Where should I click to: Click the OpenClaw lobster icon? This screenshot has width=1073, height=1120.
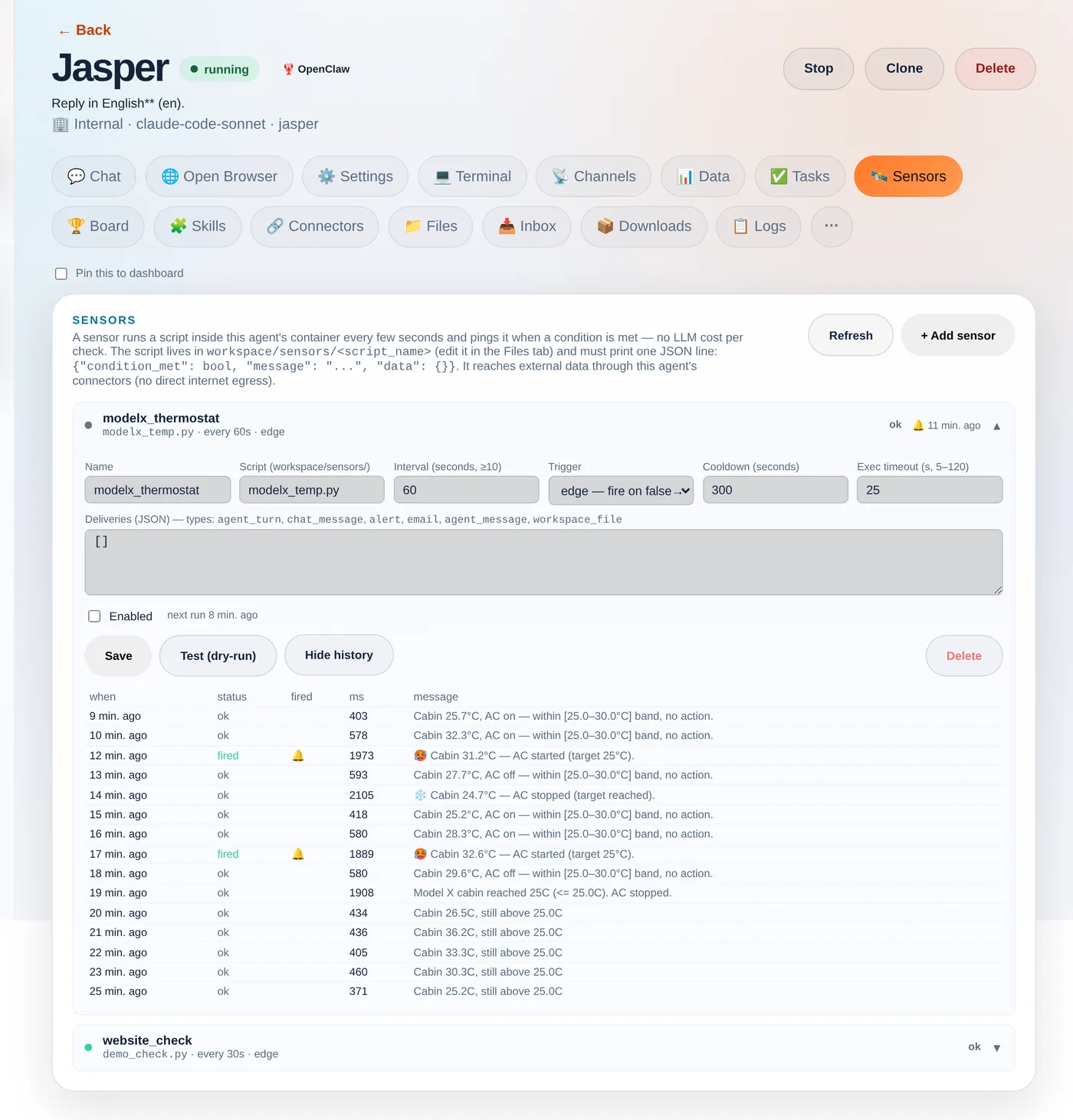pyautogui.click(x=288, y=69)
